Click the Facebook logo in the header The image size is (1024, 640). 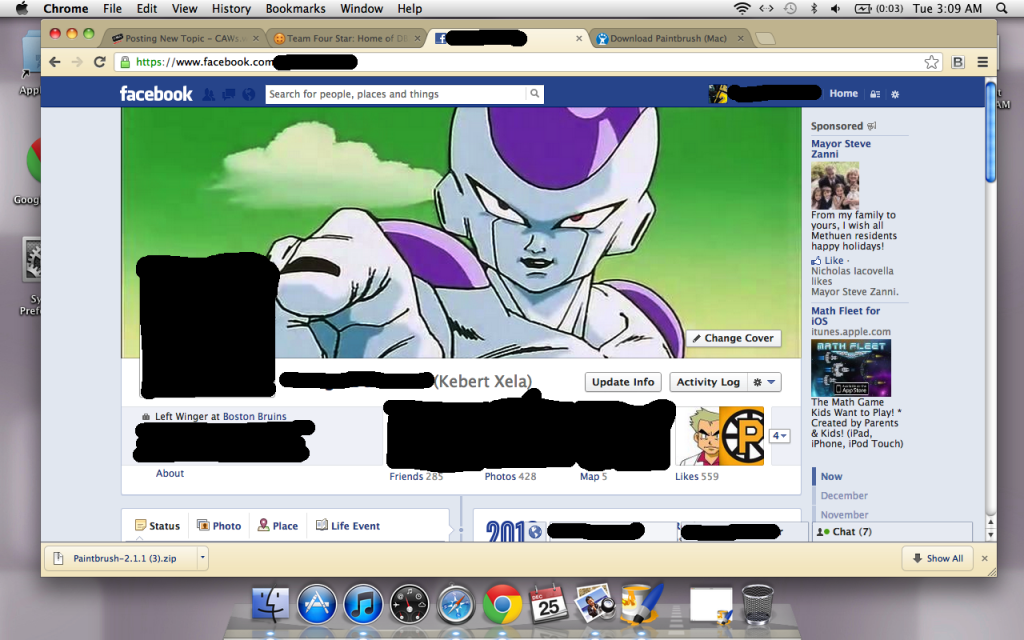pos(156,94)
